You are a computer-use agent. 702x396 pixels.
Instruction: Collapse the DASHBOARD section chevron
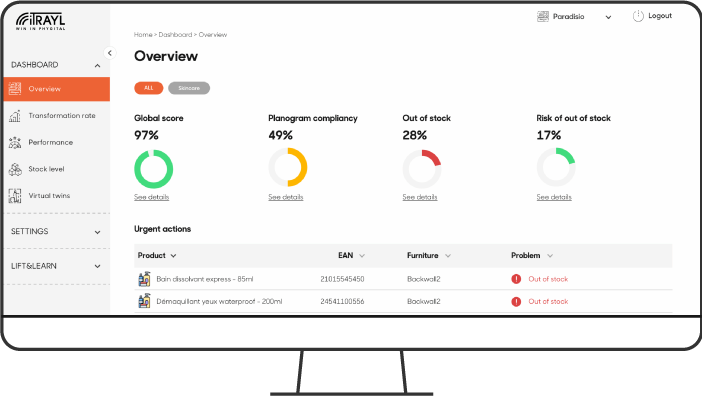pyautogui.click(x=98, y=66)
